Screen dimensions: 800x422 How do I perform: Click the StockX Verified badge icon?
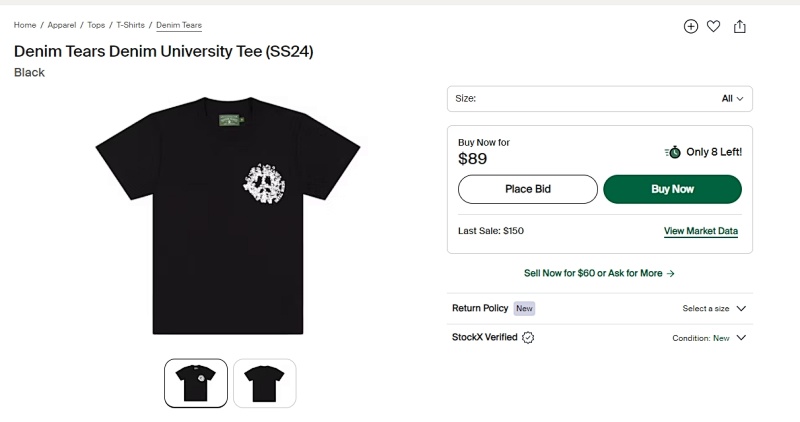(x=528, y=337)
